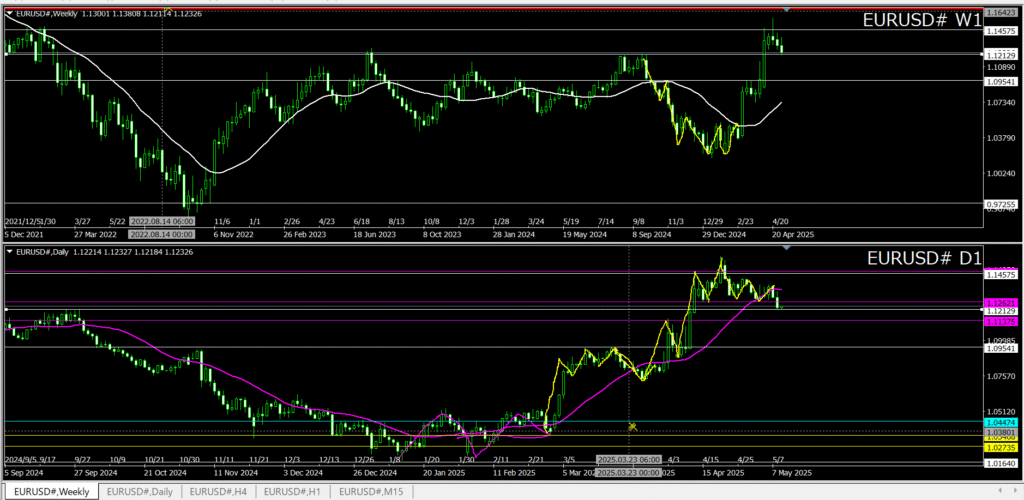Click the 1.07340 price scale value
1024x500 pixels.
pos(1001,102)
